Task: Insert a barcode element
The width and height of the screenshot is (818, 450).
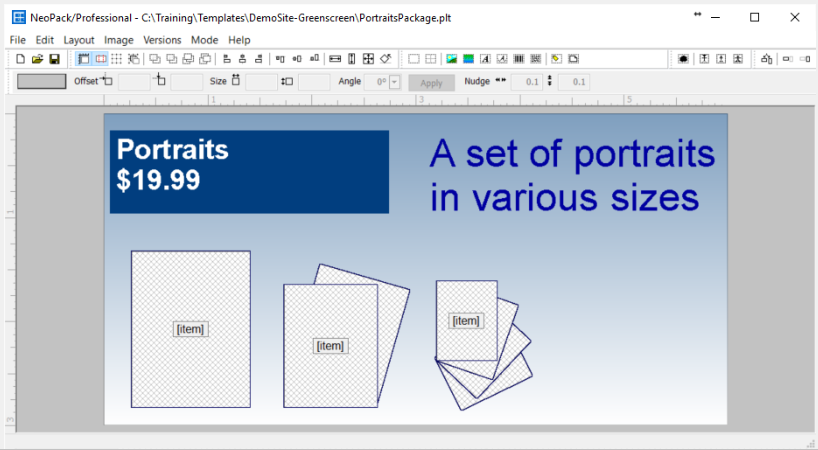Action: tap(519, 59)
